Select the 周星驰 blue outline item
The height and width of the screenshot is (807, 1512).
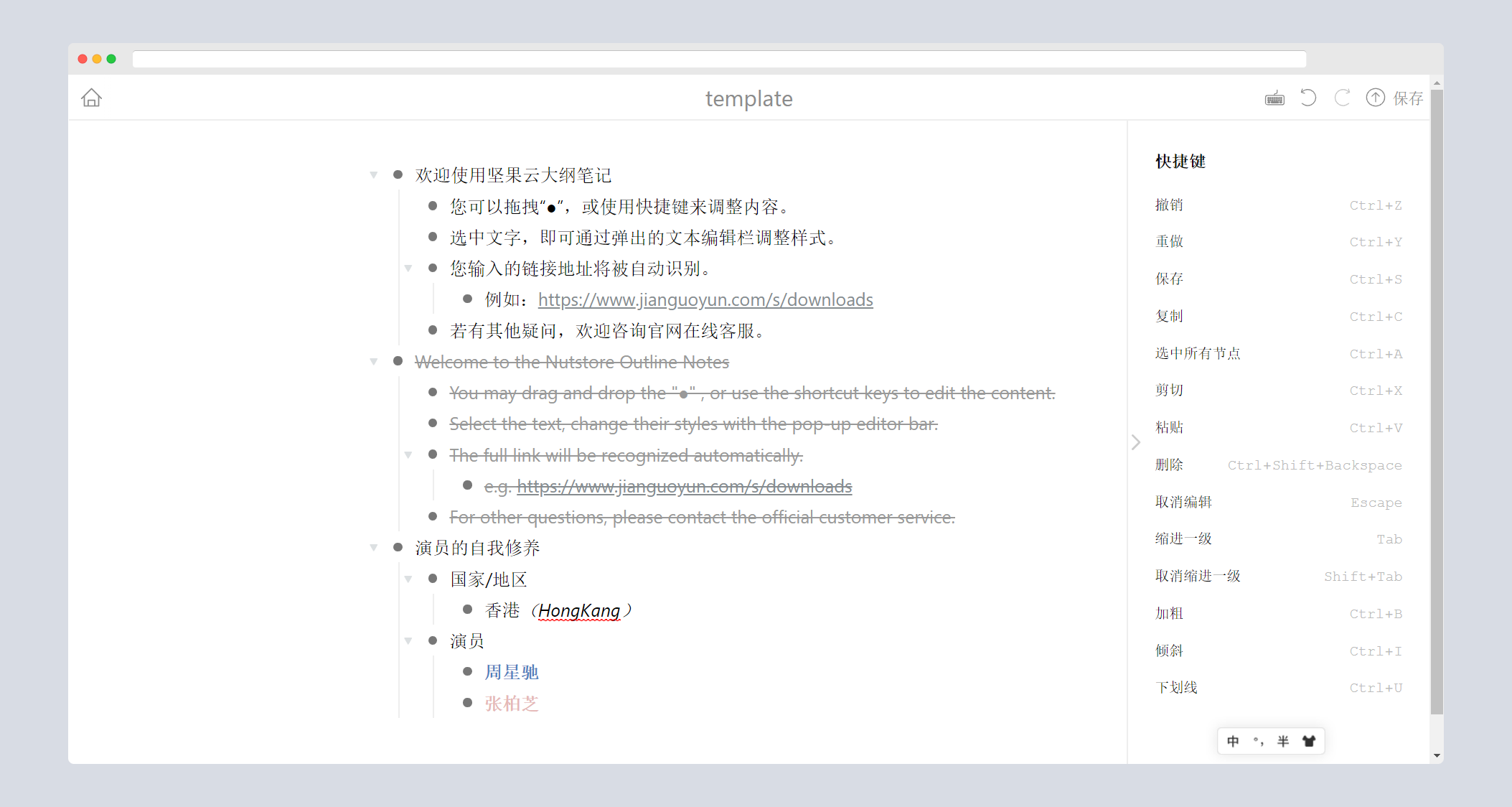coord(512,672)
